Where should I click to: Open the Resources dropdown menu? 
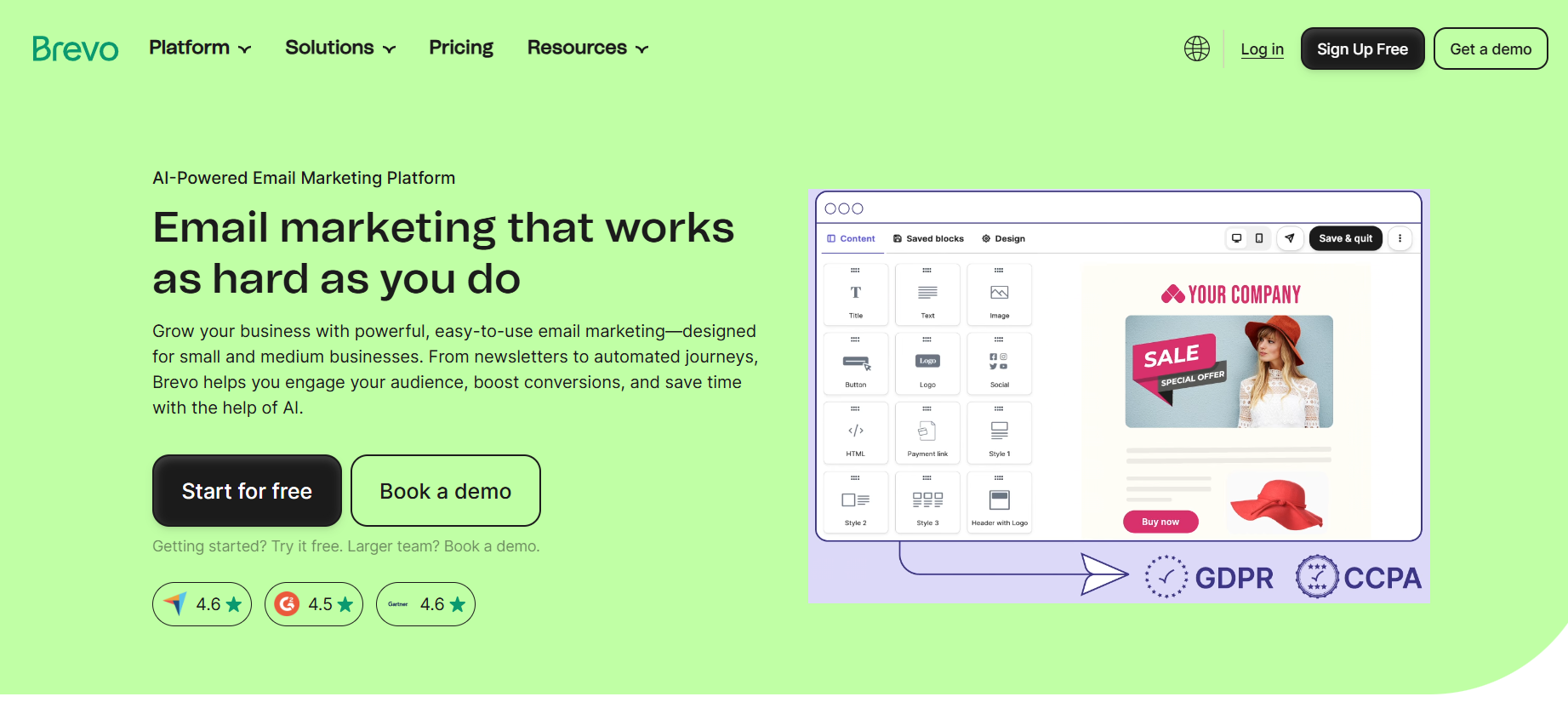click(x=587, y=48)
